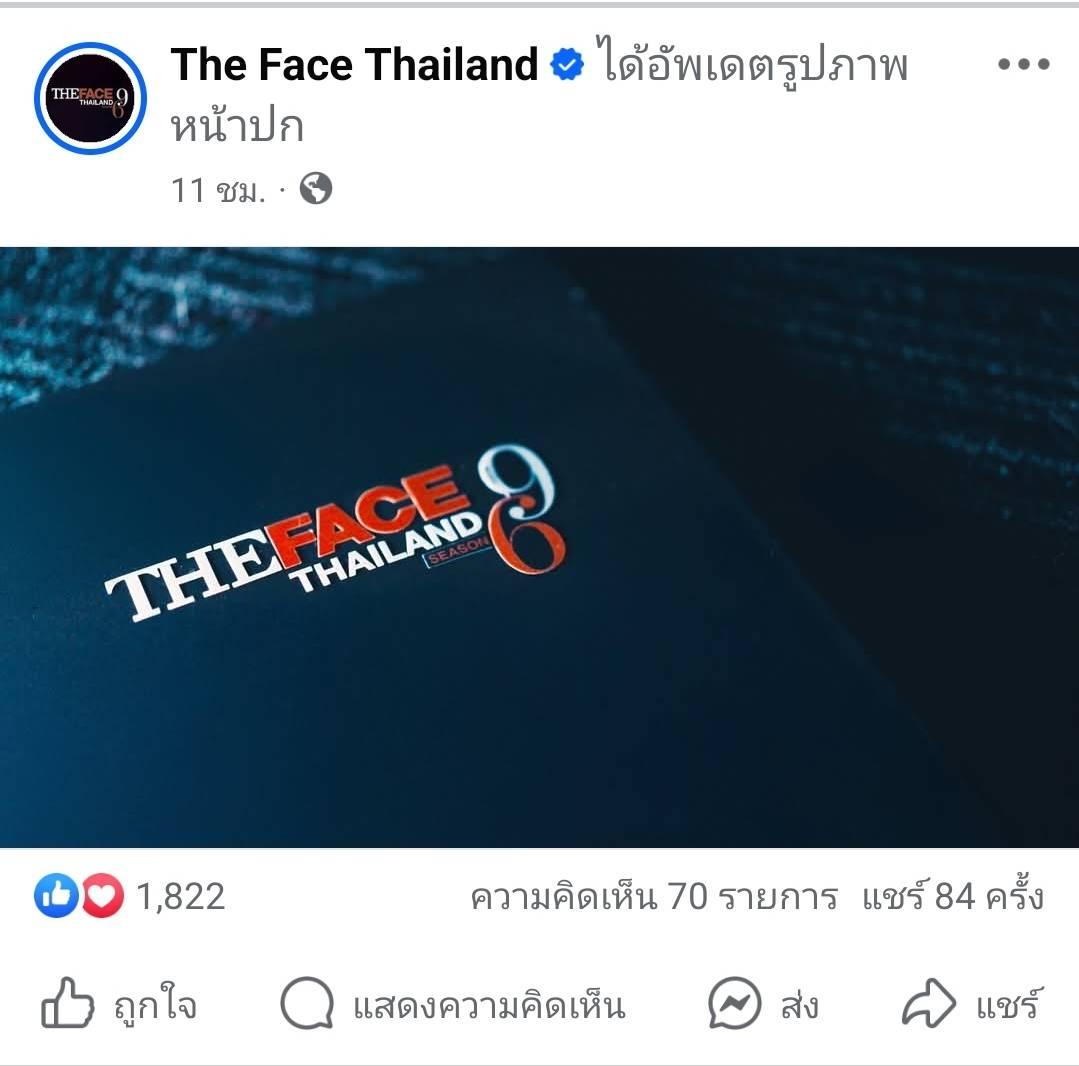Viewport: 1079px width, 1066px height.
Task: Click The Face Thailand profile picture
Action: coord(90,98)
